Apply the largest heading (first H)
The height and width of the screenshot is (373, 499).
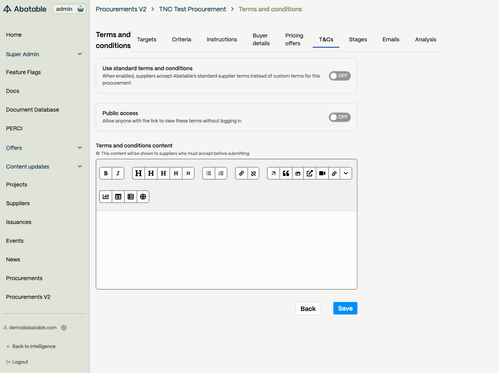(138, 173)
